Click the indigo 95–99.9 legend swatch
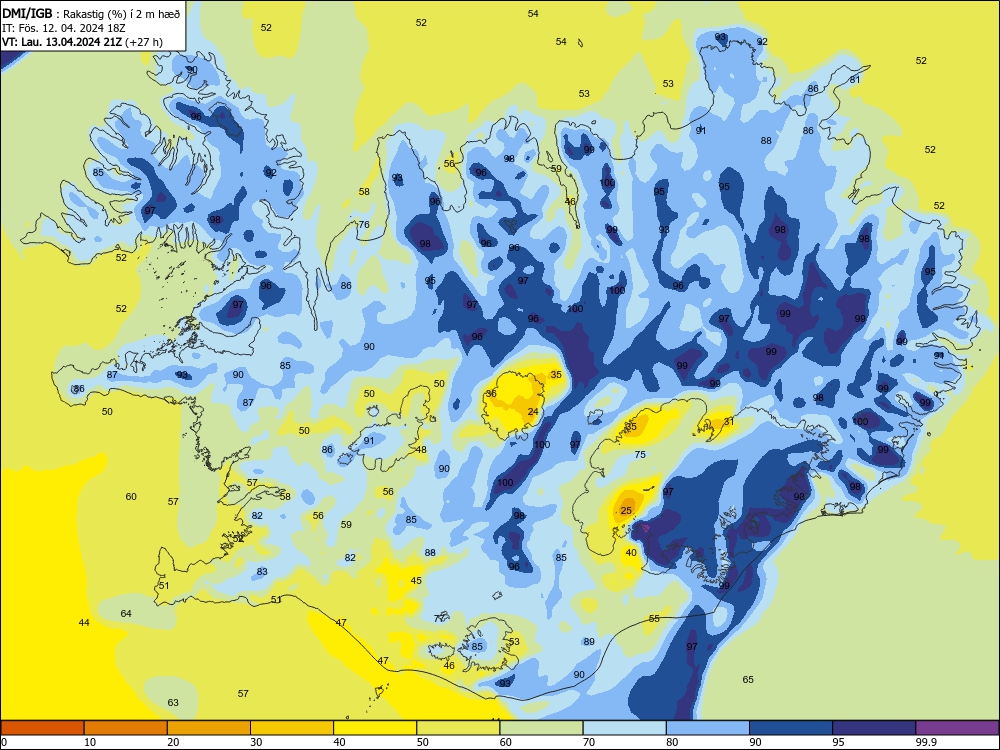Image resolution: width=1000 pixels, height=750 pixels. click(x=874, y=728)
